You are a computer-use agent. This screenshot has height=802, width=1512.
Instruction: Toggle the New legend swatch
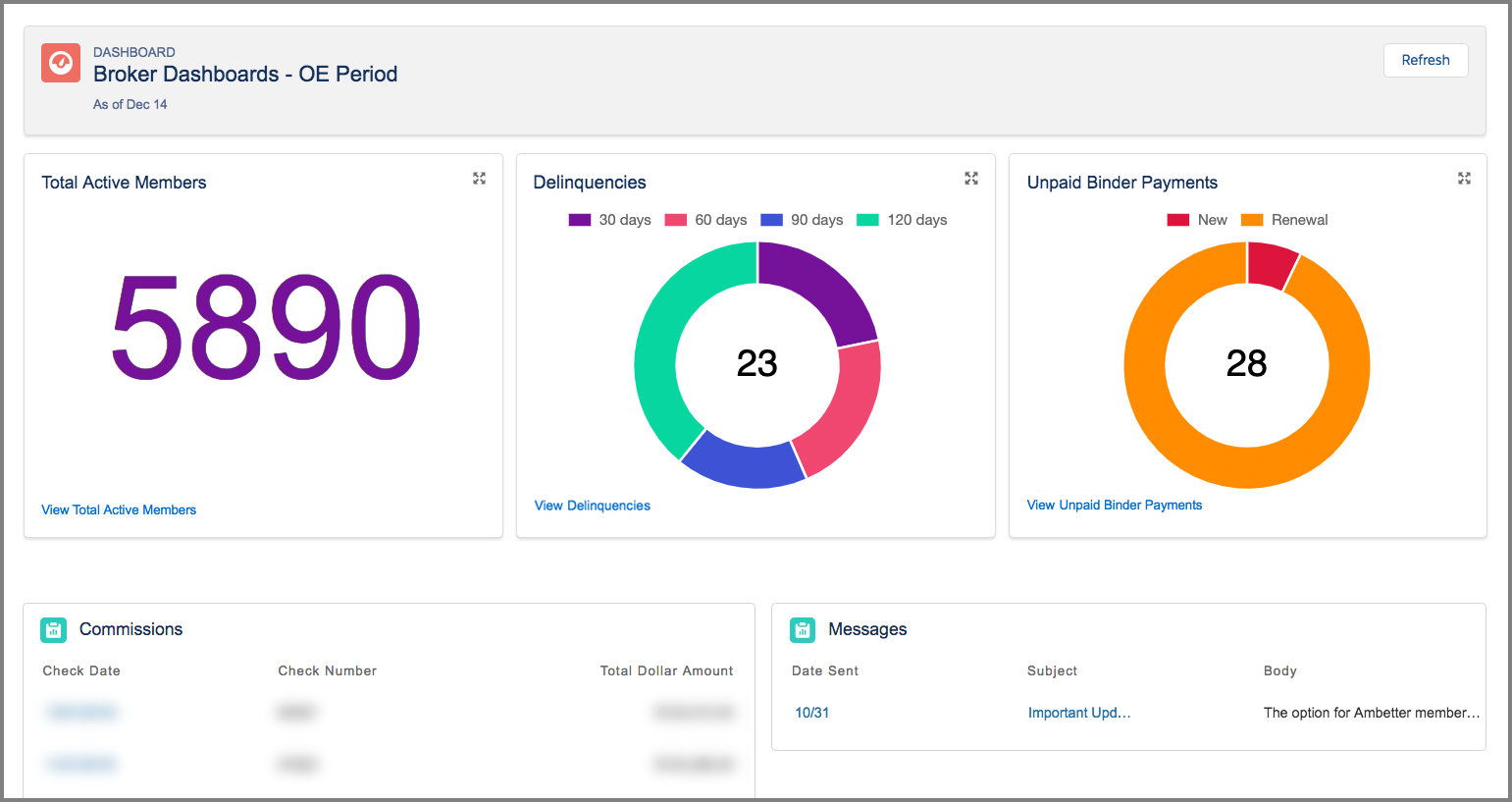click(x=1178, y=220)
